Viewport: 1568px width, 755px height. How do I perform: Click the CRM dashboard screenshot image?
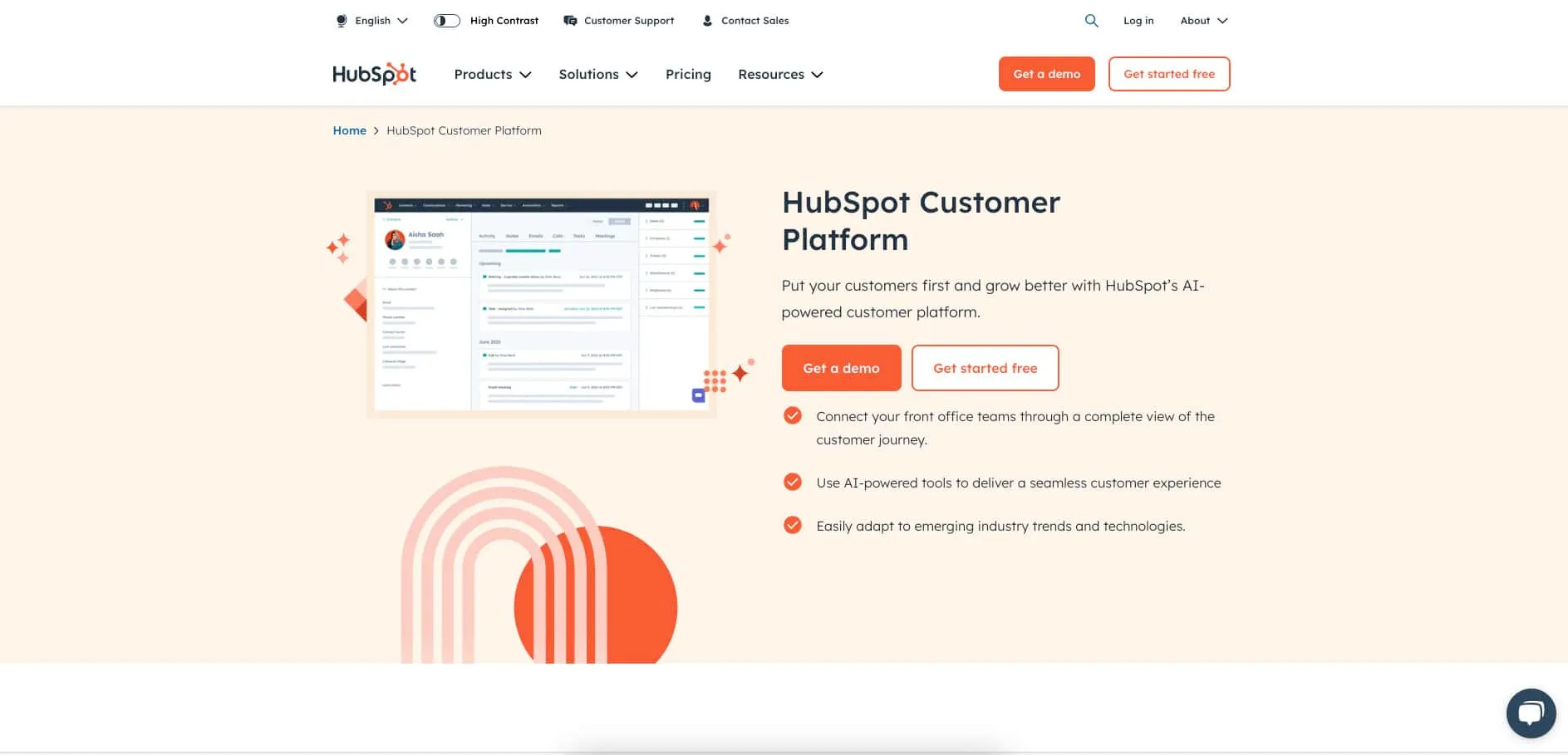click(x=542, y=304)
